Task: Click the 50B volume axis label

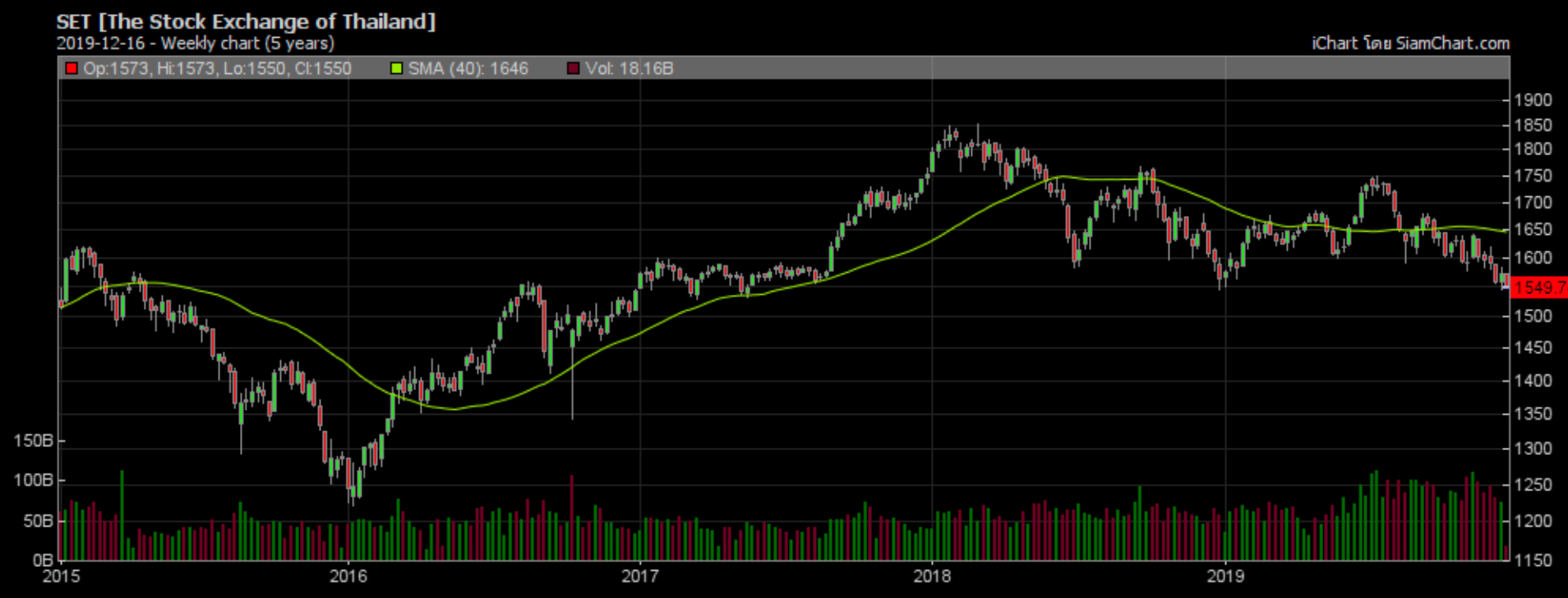Action: 38,521
